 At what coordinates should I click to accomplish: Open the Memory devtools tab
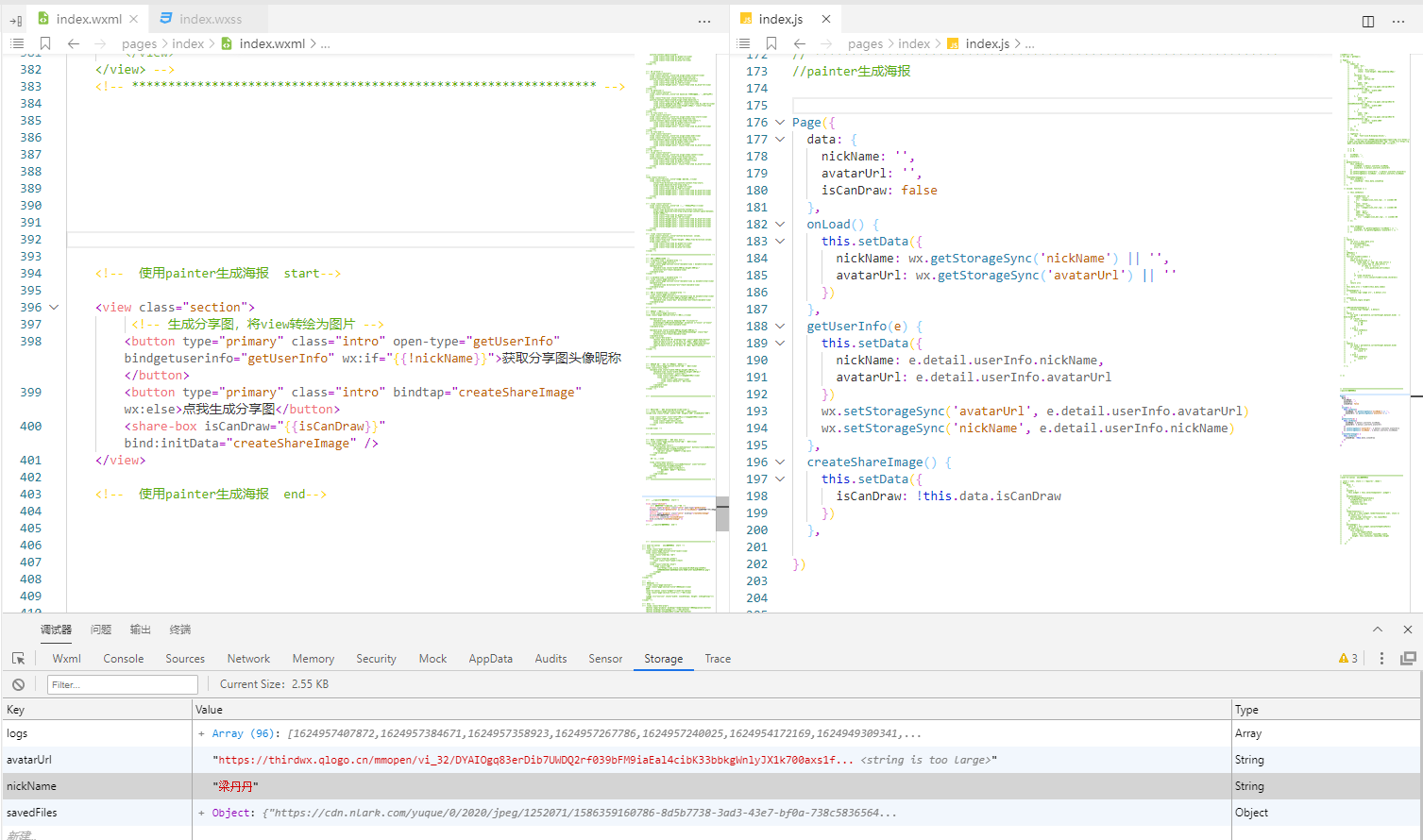tap(313, 659)
